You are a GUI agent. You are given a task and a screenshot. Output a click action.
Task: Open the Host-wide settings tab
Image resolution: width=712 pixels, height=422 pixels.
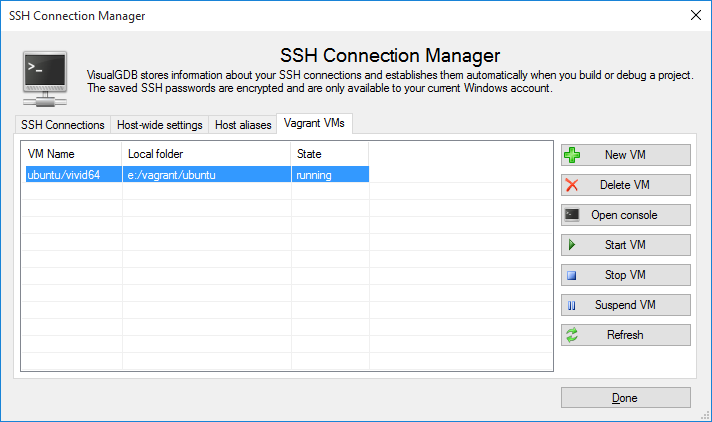160,125
